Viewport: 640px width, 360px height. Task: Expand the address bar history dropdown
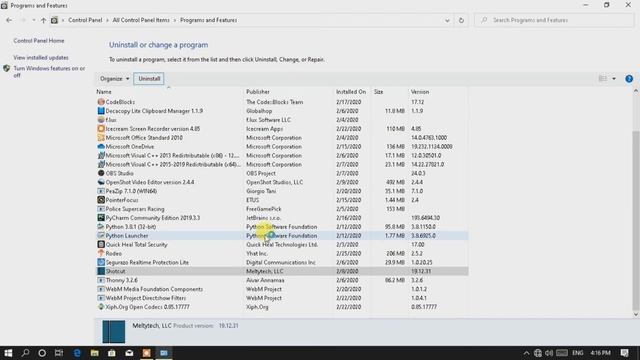[447, 20]
